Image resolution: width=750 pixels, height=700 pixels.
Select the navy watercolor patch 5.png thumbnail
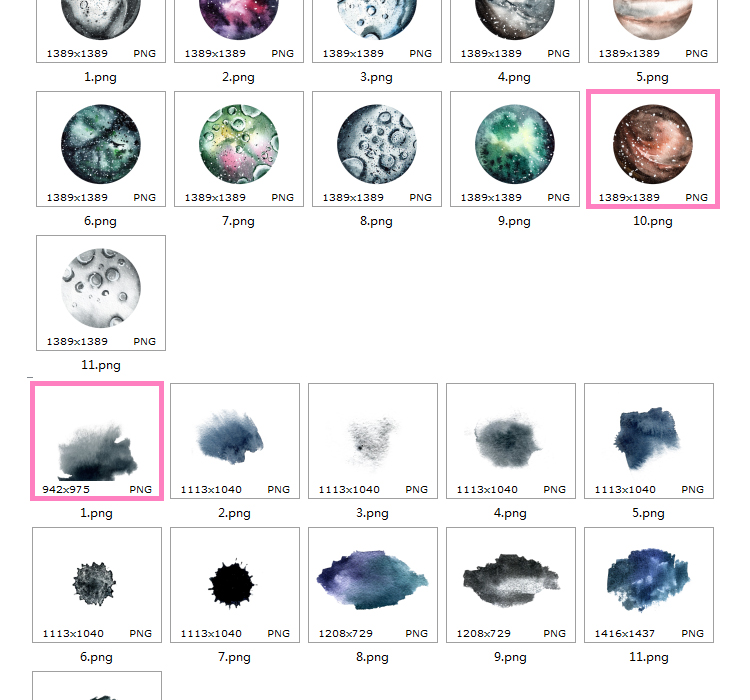point(649,441)
